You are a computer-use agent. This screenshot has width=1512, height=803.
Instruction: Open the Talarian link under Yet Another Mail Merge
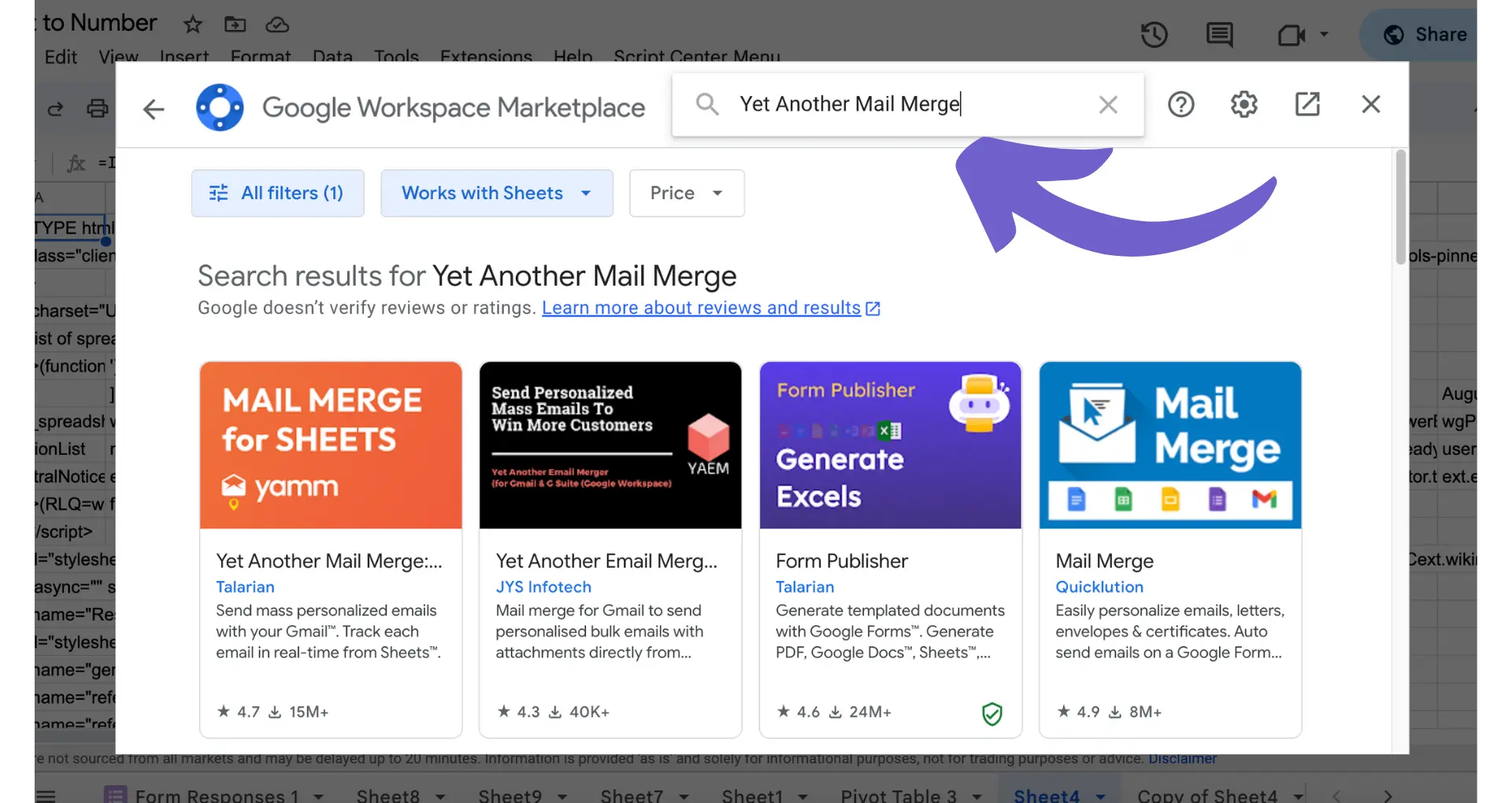(245, 587)
